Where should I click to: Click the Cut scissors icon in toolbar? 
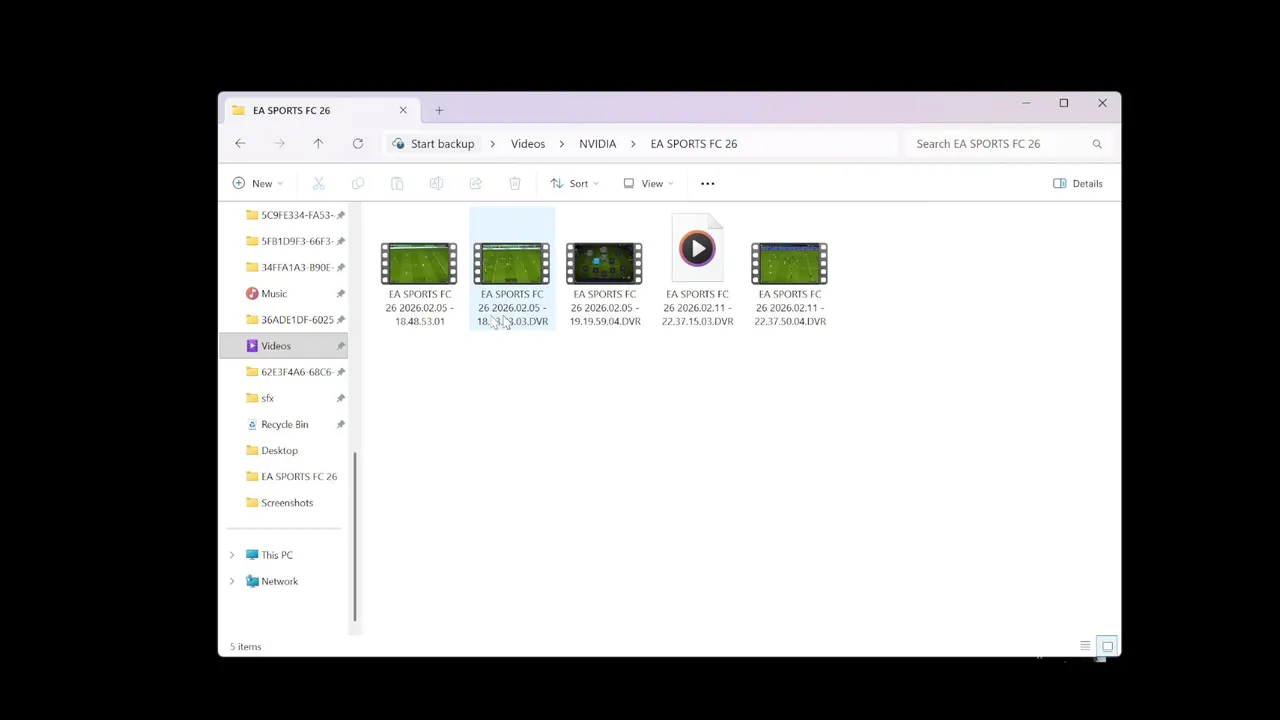[x=319, y=183]
